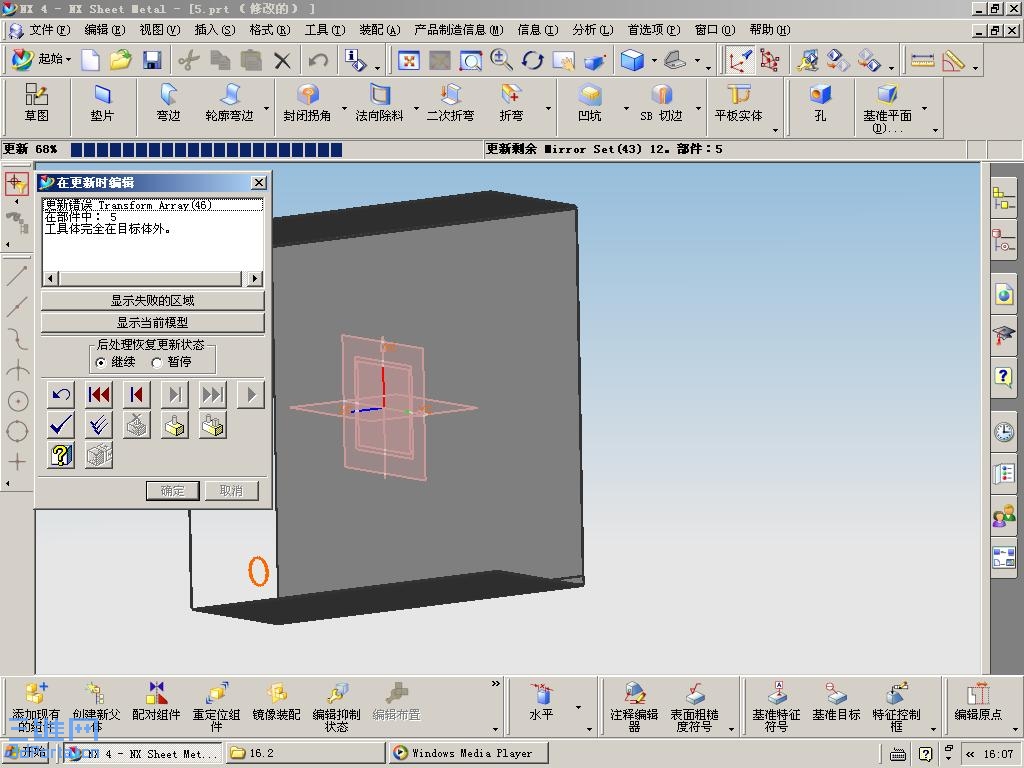Click the accept checkmark icon in dialog
This screenshot has height=768, width=1024.
pyautogui.click(x=61, y=425)
